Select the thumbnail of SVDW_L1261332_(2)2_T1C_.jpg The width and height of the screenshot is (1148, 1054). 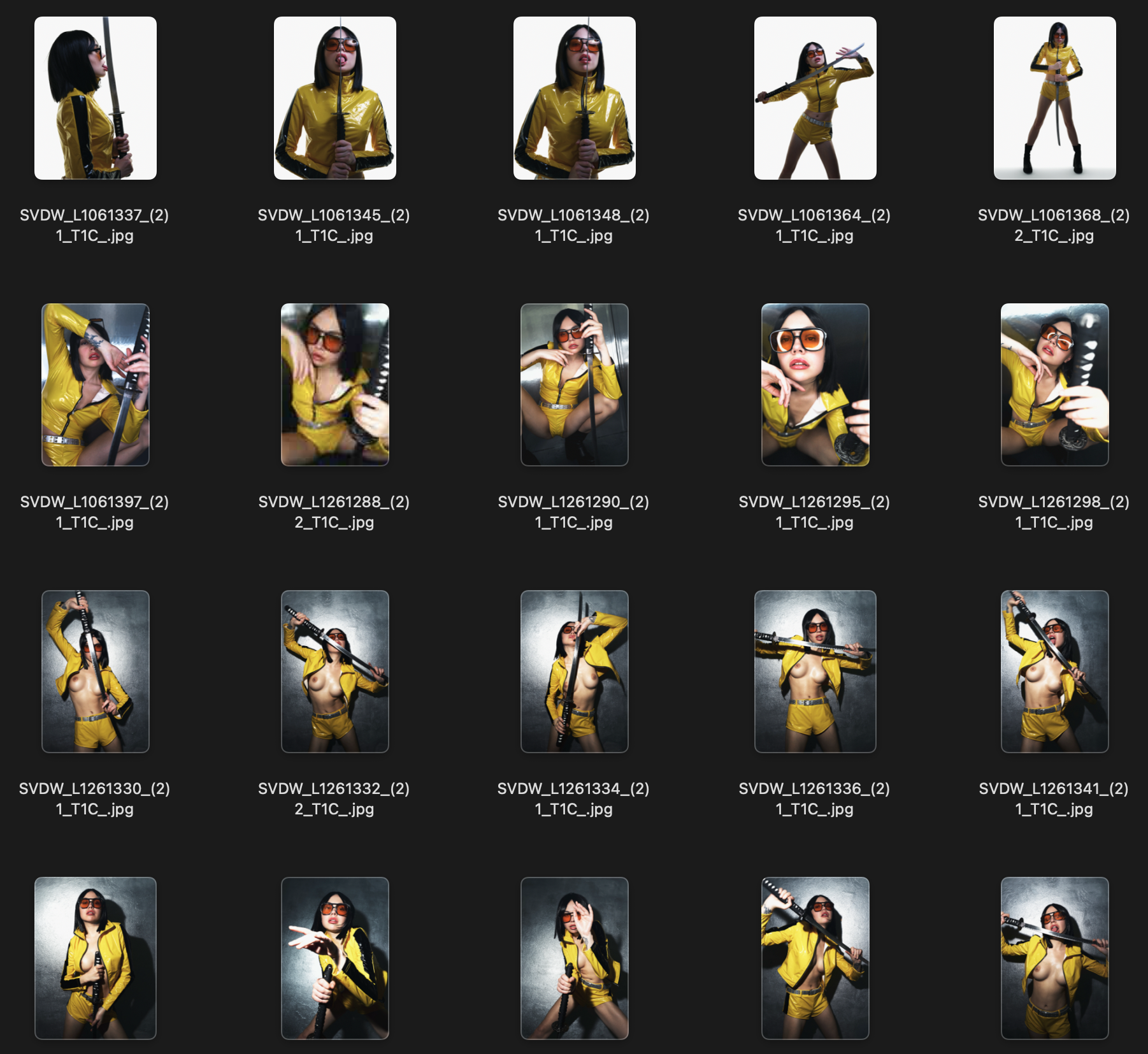point(335,672)
